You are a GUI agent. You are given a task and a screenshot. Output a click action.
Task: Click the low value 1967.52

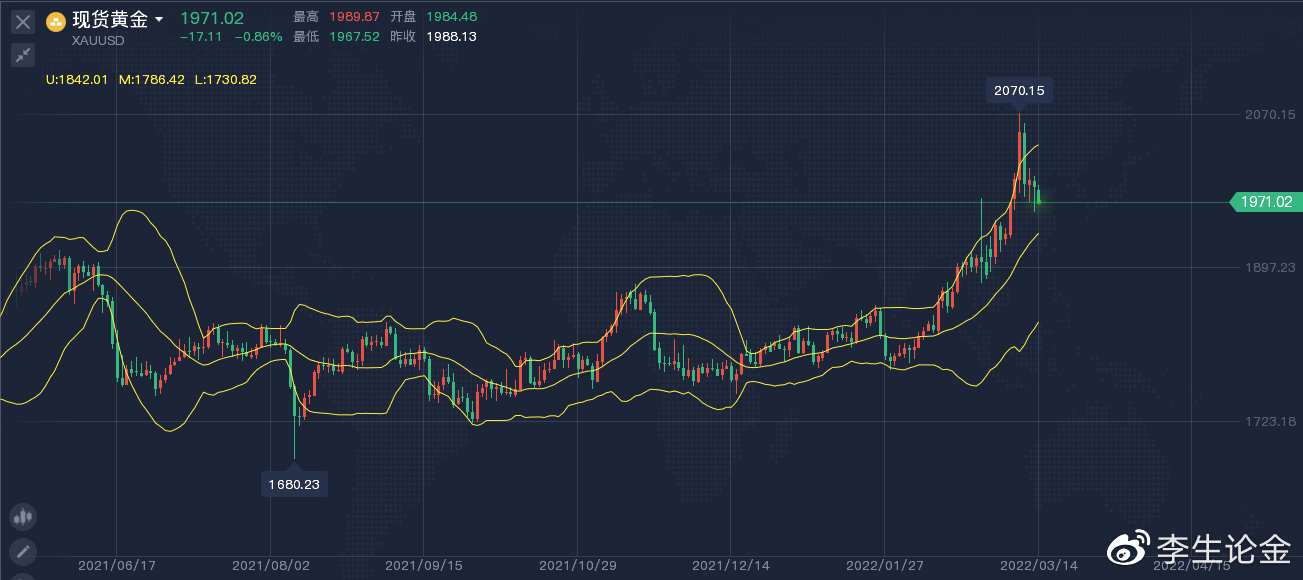(354, 36)
